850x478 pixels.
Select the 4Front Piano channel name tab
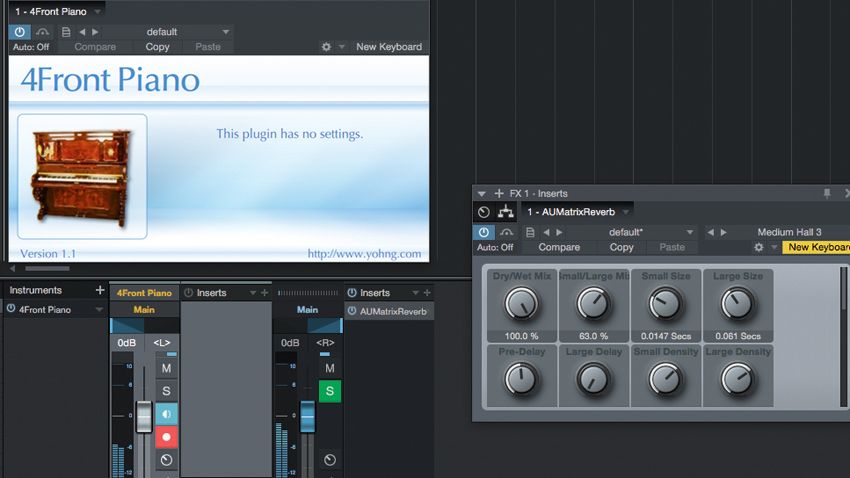coord(144,293)
